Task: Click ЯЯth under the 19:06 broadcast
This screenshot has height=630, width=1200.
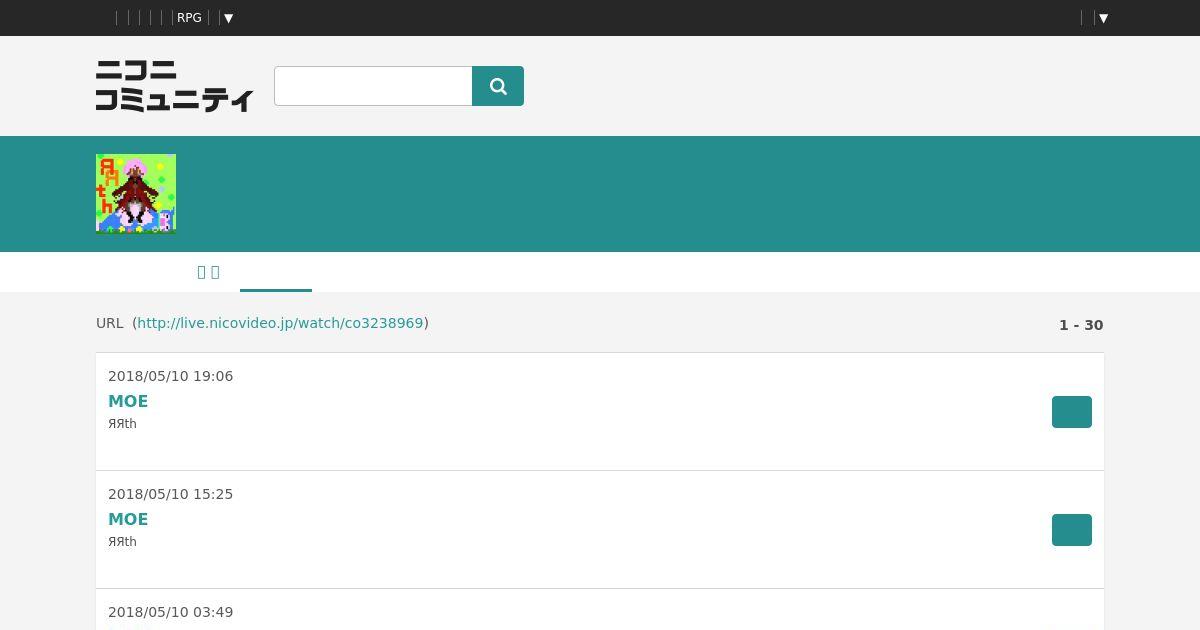Action: [x=122, y=424]
